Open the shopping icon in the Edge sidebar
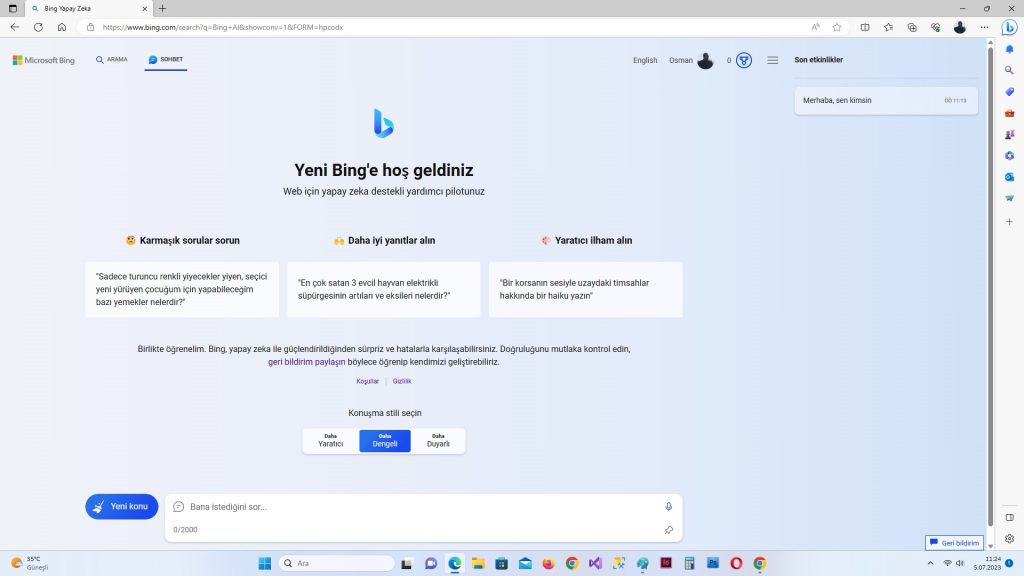Viewport: 1024px width, 576px height. tap(1009, 197)
